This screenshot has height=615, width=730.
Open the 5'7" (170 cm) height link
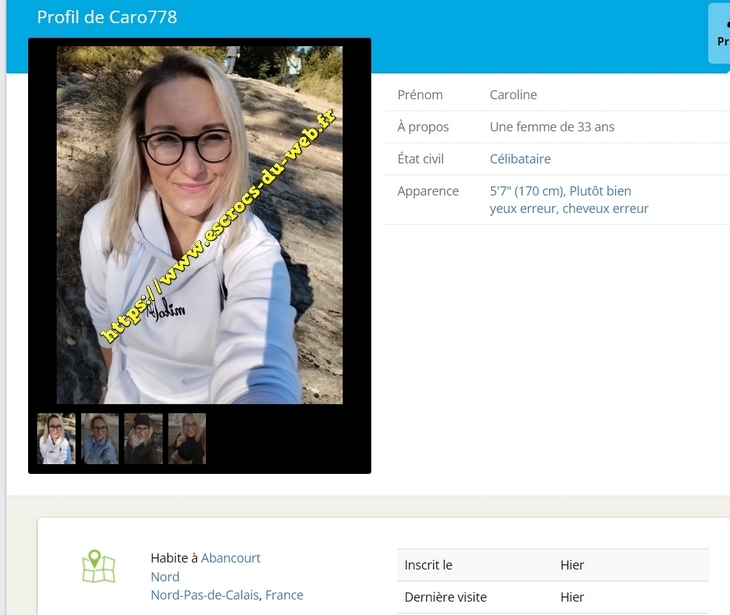[x=527, y=191]
